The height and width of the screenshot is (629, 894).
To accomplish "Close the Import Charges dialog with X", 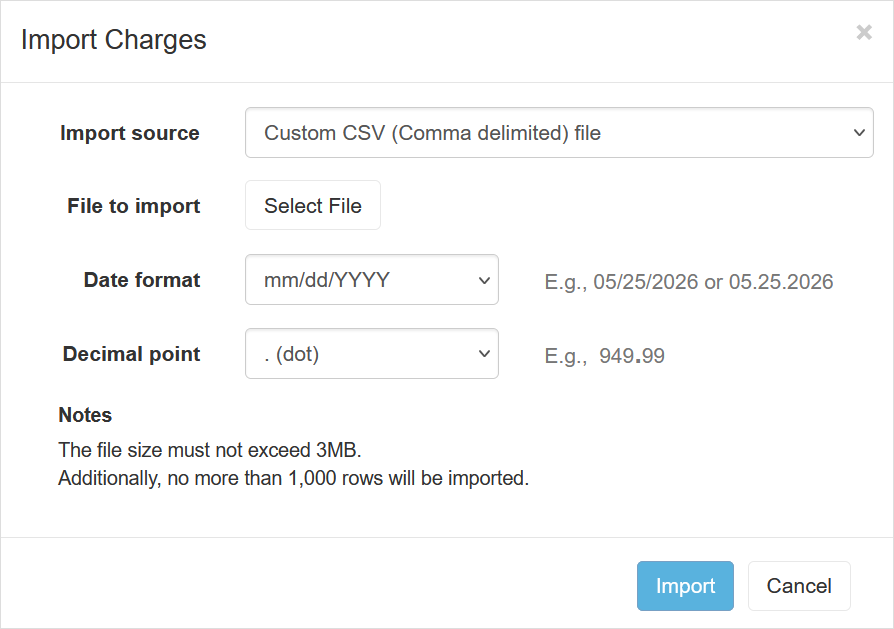I will pos(864,33).
